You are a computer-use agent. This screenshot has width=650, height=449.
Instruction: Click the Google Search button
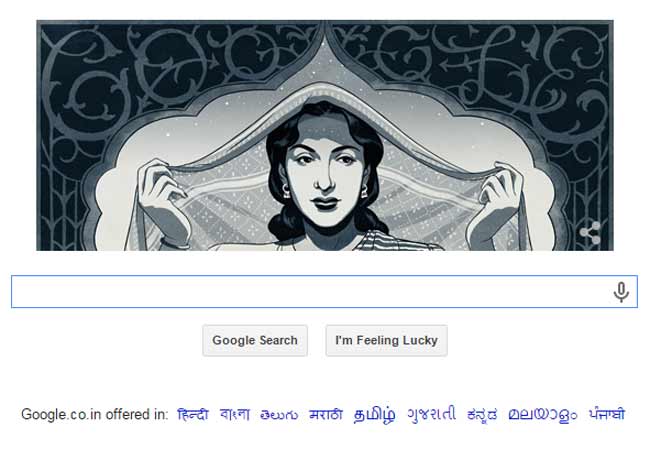[255, 340]
